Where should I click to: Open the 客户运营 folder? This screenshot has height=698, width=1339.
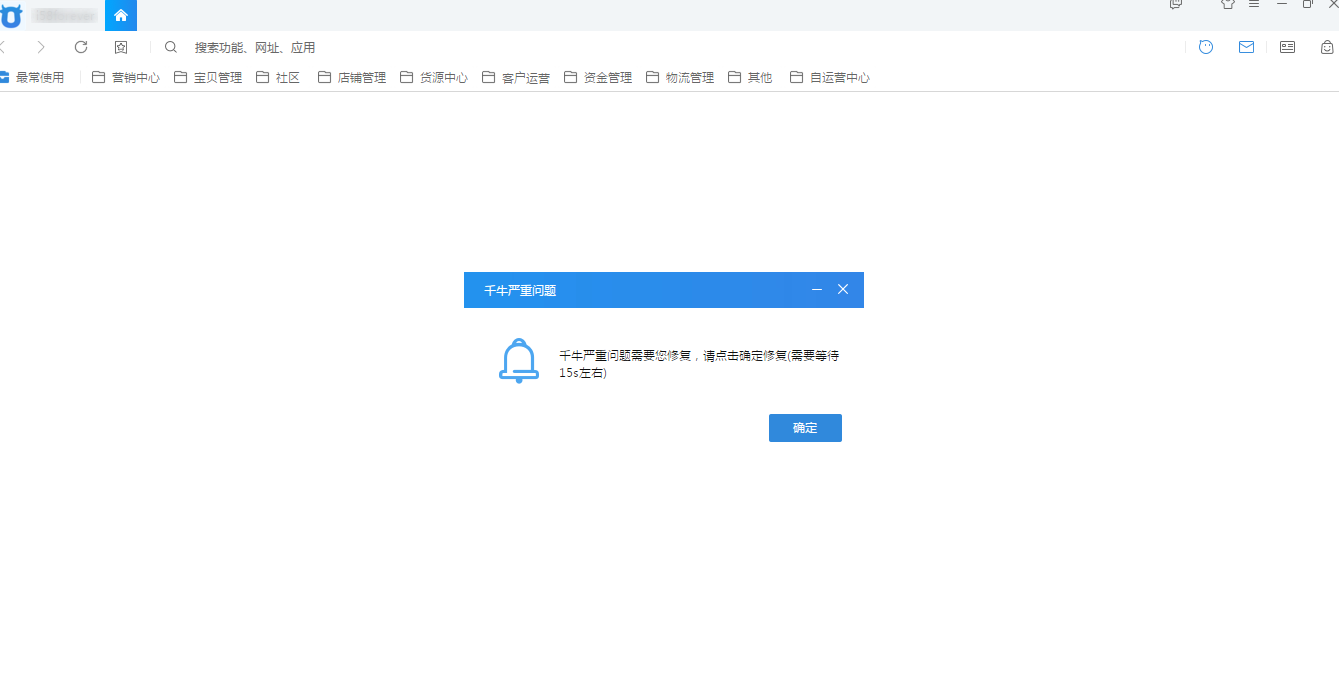[516, 77]
